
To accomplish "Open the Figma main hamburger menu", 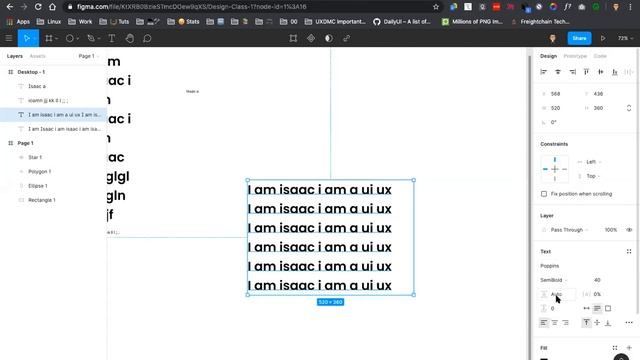I will point(9,38).
